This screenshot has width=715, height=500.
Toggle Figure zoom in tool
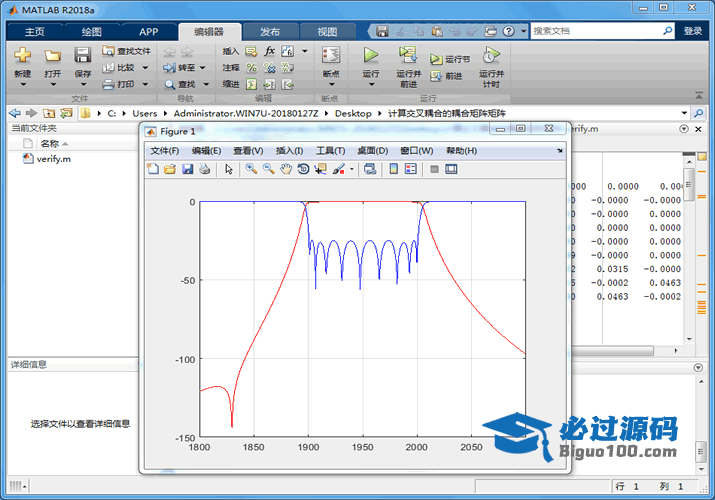(251, 169)
